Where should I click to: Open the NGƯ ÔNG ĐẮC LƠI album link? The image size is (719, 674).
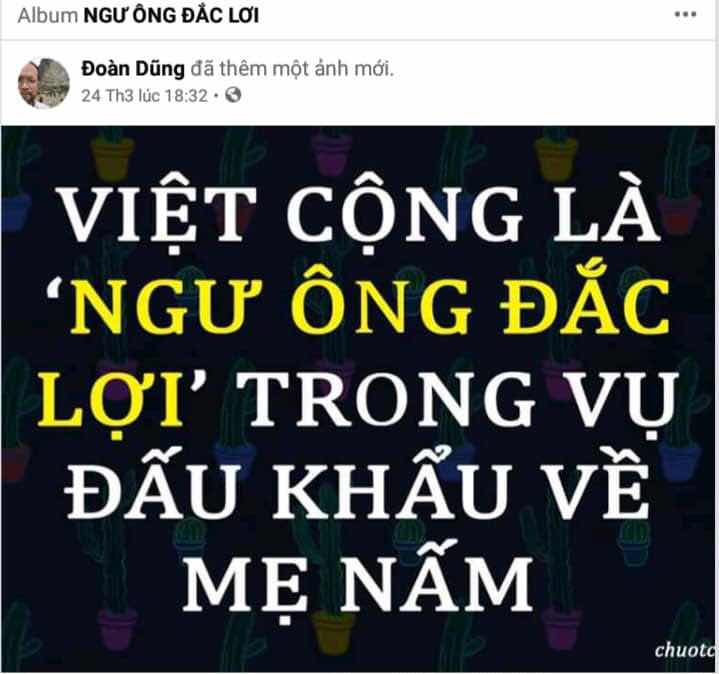[171, 16]
